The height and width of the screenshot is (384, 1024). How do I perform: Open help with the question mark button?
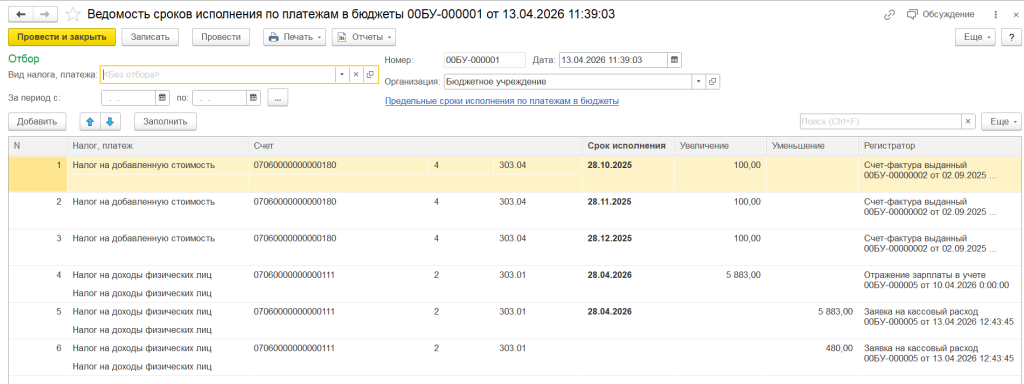click(x=1011, y=37)
